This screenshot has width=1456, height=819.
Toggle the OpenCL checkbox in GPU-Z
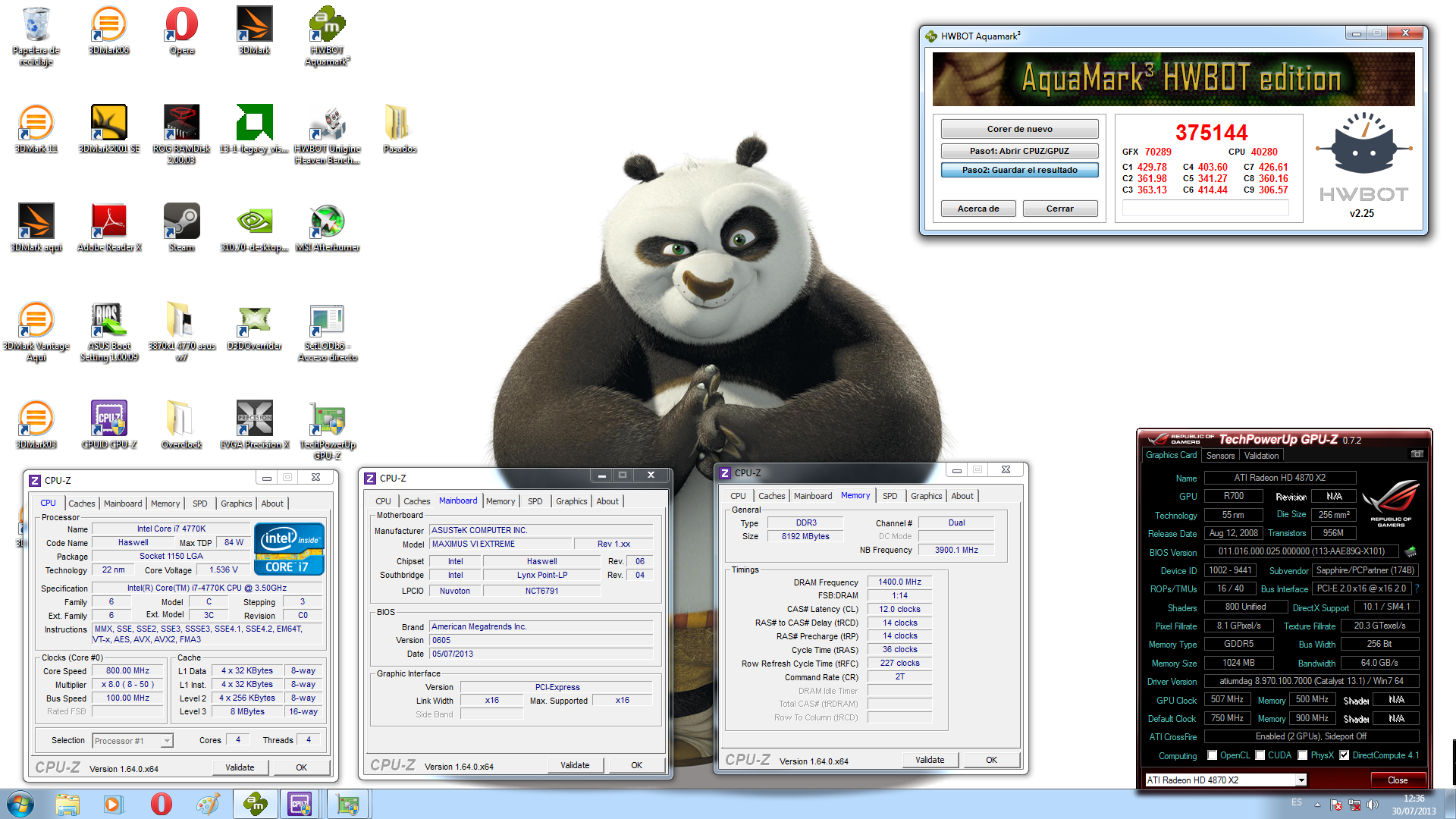click(x=1212, y=755)
